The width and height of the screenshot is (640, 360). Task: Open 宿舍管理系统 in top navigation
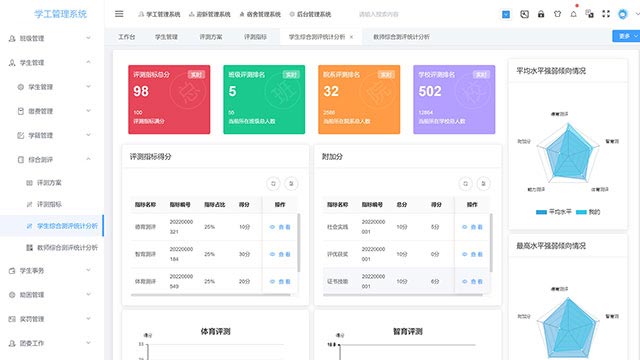[x=260, y=14]
